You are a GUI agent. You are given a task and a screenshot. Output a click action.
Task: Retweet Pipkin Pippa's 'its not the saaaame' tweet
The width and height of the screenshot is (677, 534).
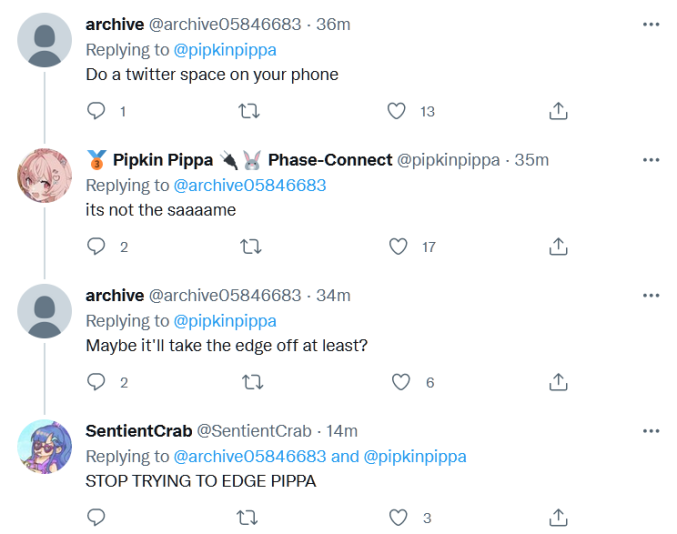pyautogui.click(x=251, y=246)
